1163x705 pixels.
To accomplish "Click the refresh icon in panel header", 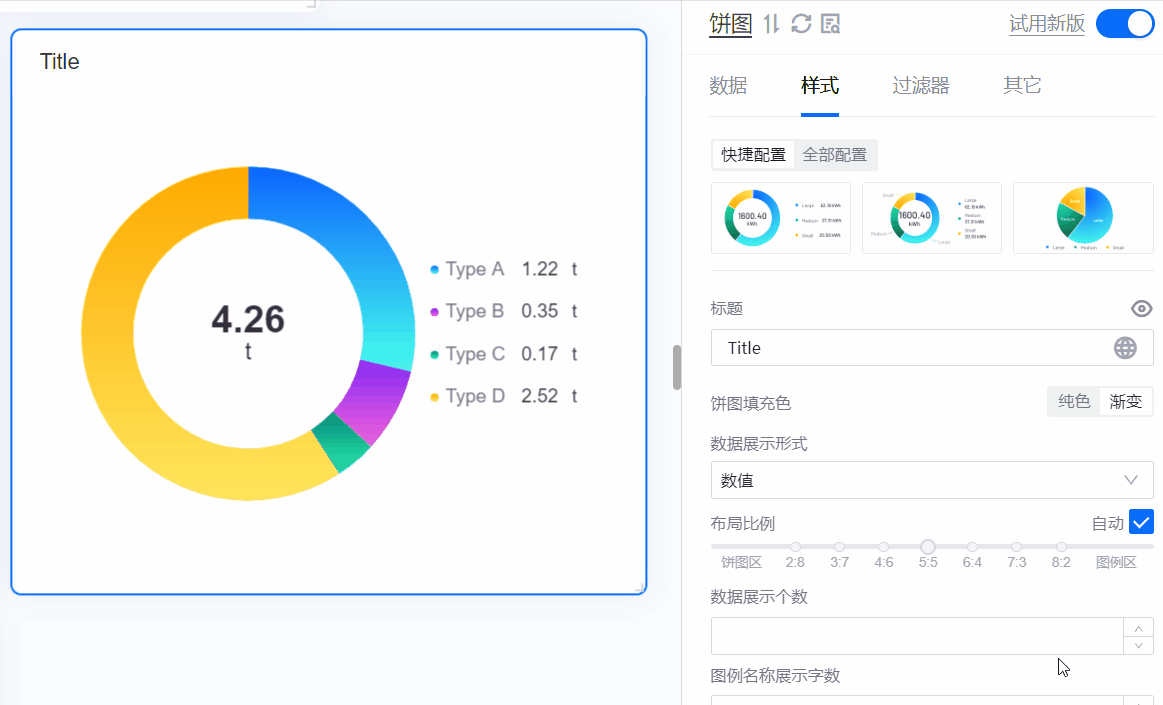I will coord(801,24).
